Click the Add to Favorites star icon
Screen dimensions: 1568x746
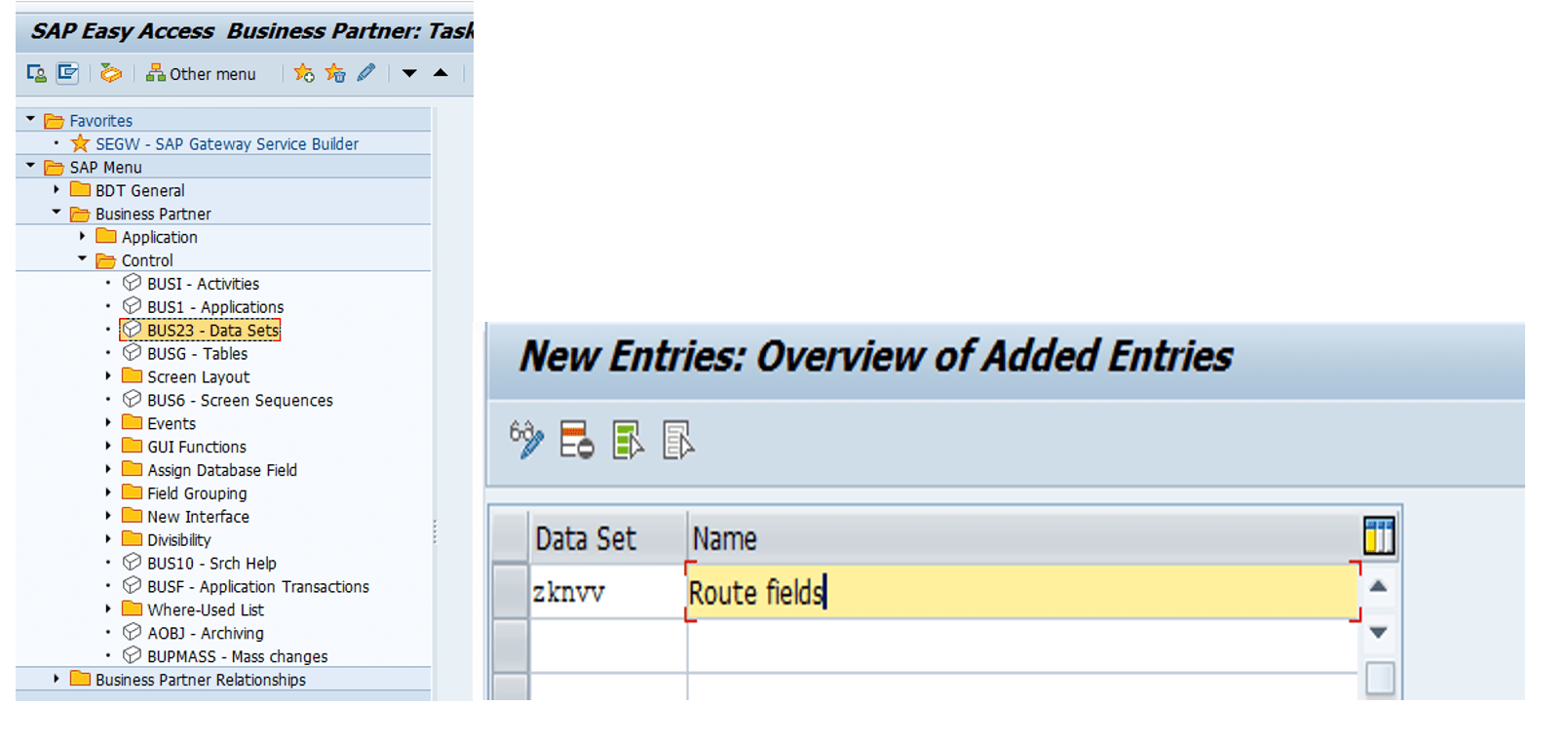304,73
